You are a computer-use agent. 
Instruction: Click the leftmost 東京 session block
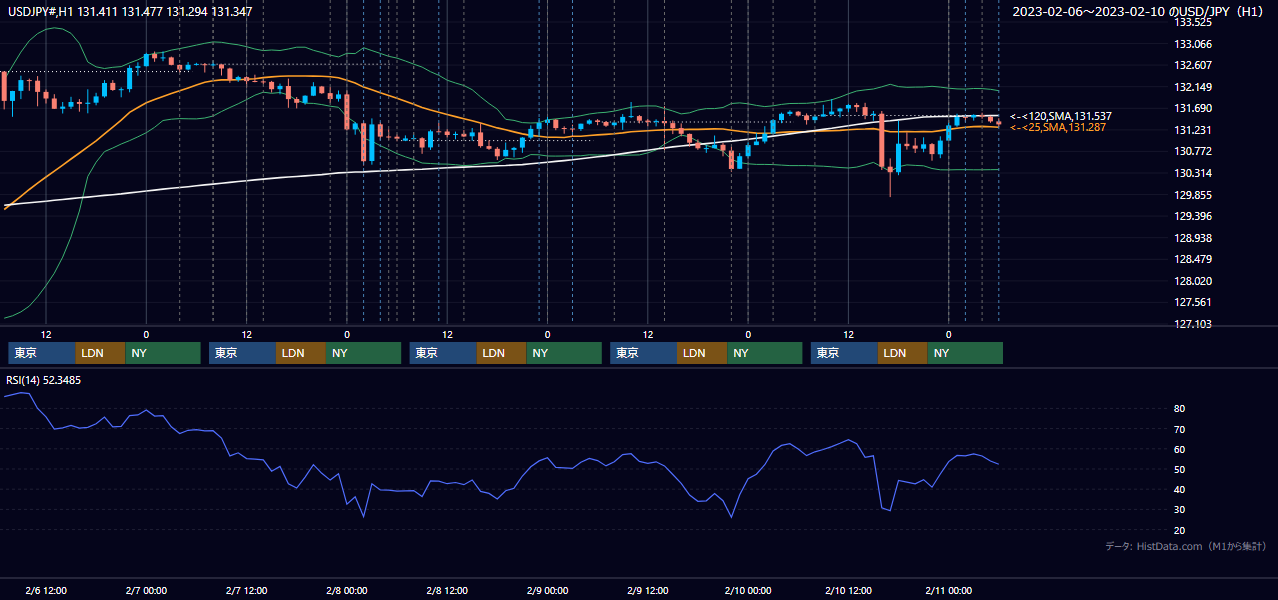(42, 353)
